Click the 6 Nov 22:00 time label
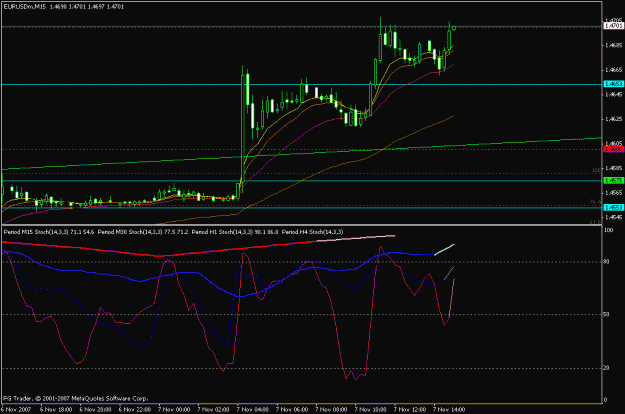The image size is (625, 414). pos(135,409)
